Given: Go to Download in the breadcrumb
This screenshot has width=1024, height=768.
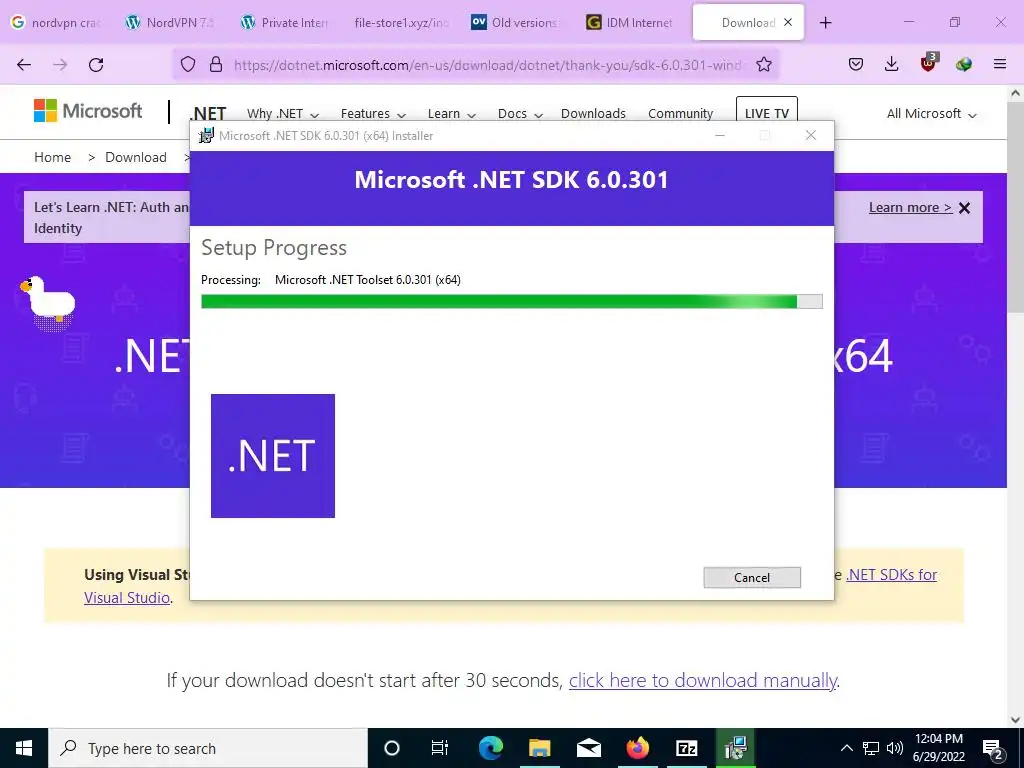Looking at the screenshot, I should 136,157.
